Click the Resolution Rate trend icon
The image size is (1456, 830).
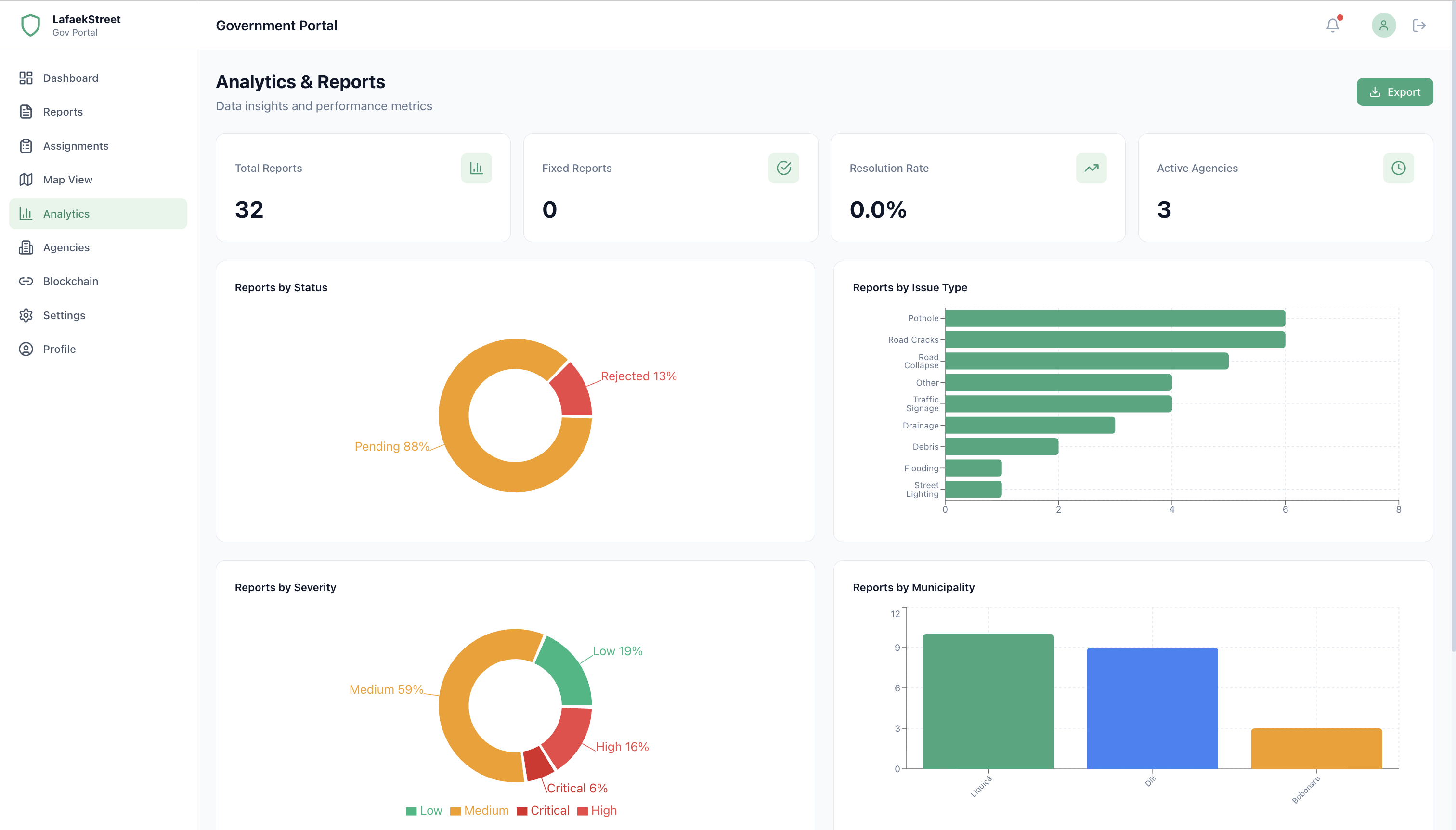pos(1091,168)
